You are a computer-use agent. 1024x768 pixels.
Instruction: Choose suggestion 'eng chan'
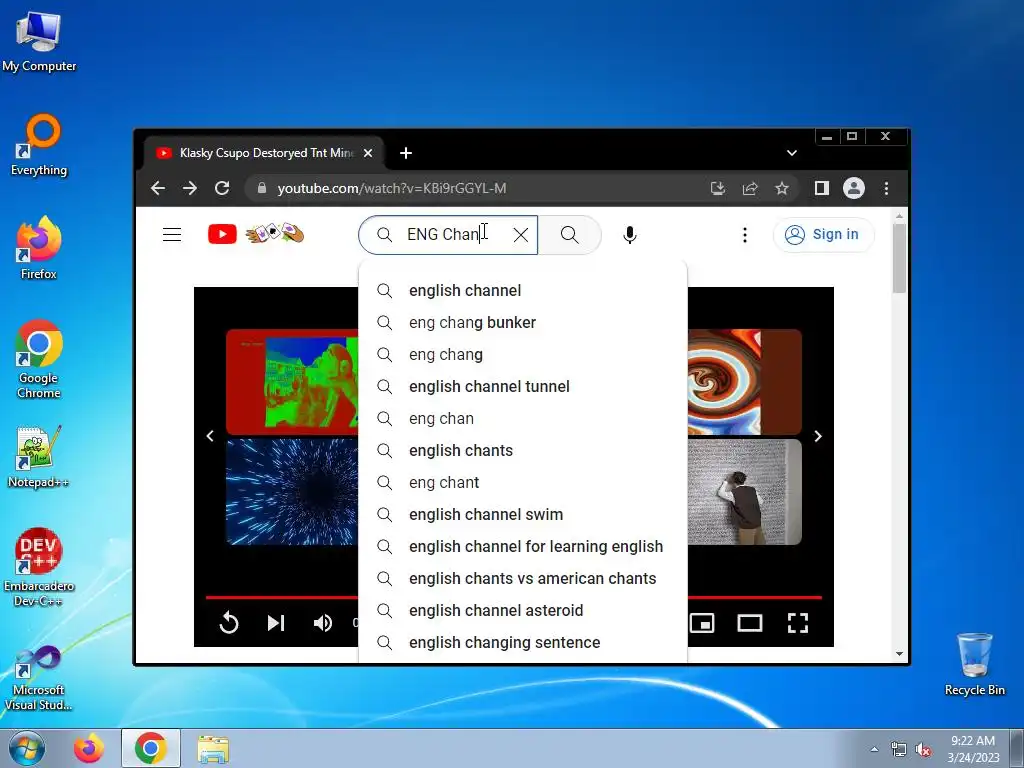click(522, 419)
